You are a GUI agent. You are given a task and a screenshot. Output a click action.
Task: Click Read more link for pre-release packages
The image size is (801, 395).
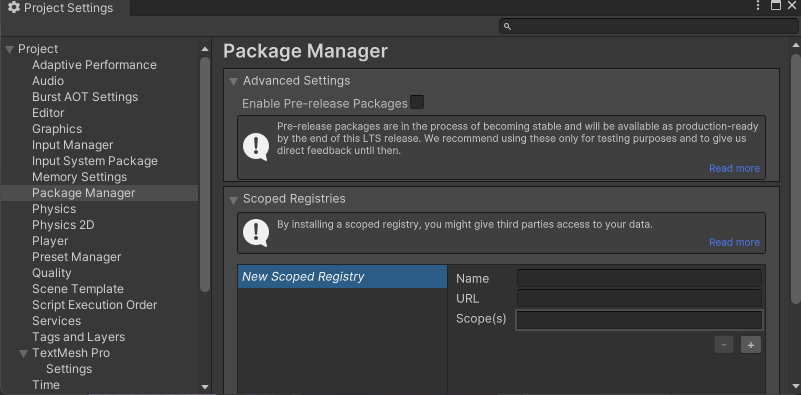(734, 169)
